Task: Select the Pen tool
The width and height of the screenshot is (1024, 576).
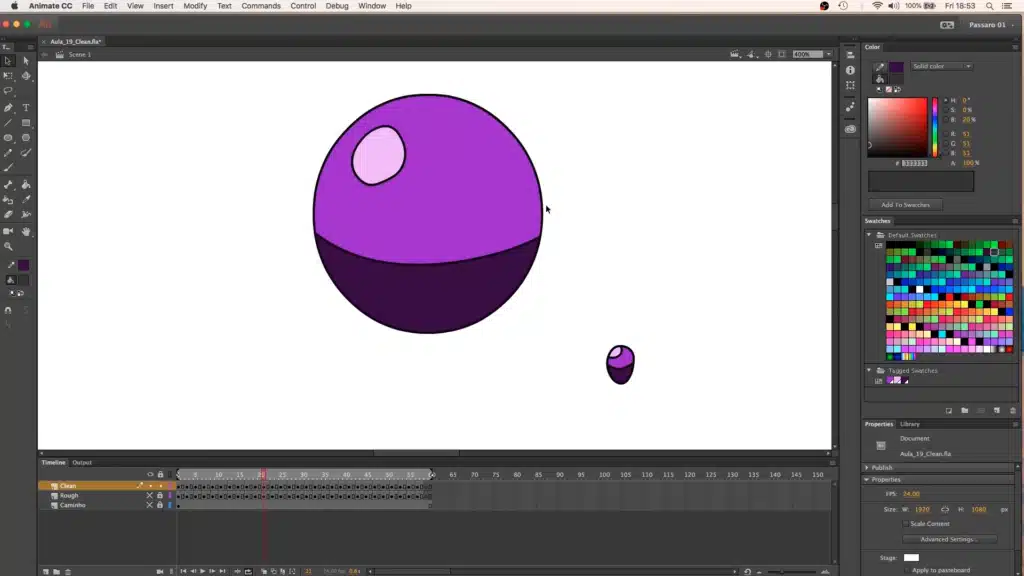Action: [x=8, y=107]
